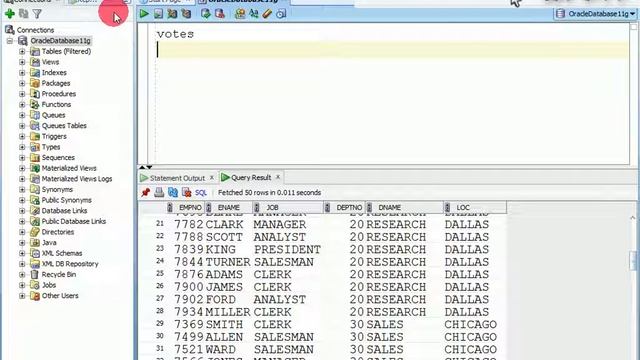Click the To Upper/Lower case icon
Screen dimensions: 640x360
pos(254,14)
